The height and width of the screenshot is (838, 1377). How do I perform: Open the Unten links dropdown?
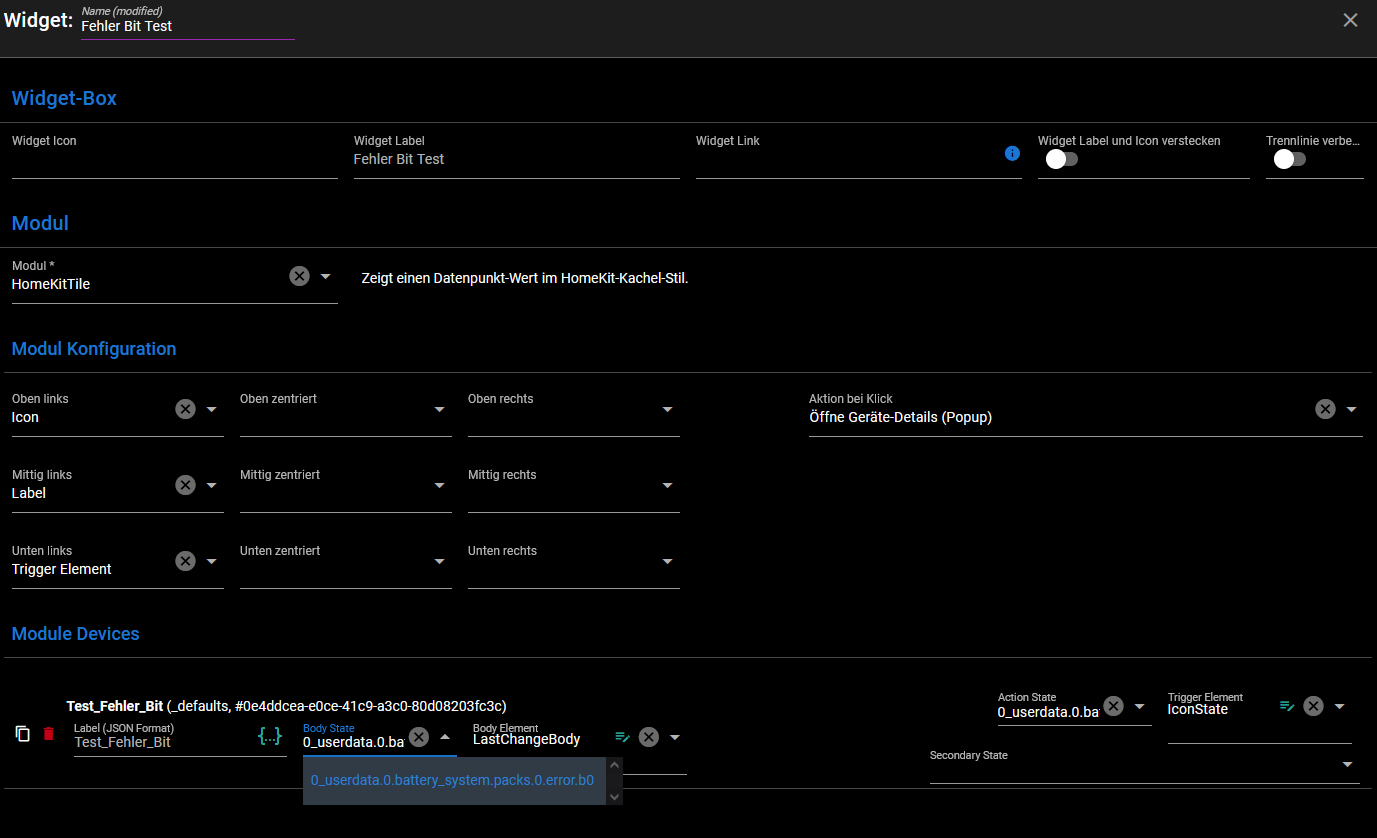(212, 561)
